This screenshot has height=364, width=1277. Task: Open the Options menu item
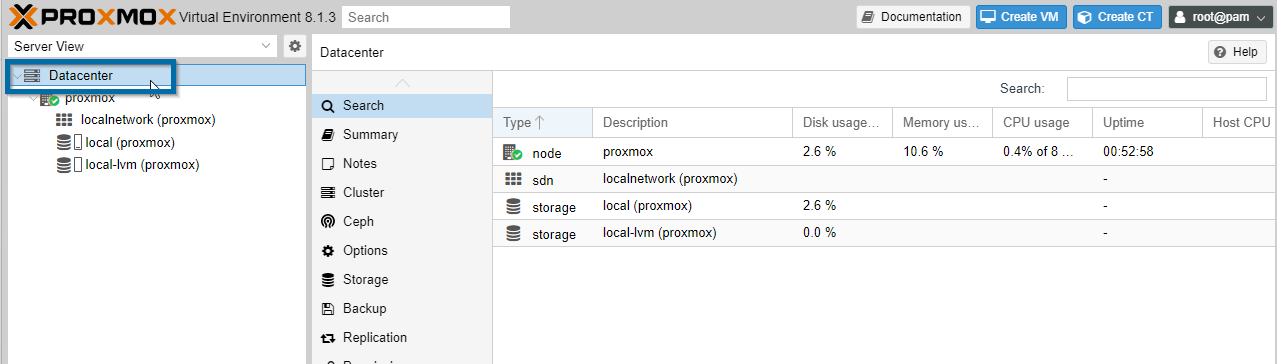(402, 250)
